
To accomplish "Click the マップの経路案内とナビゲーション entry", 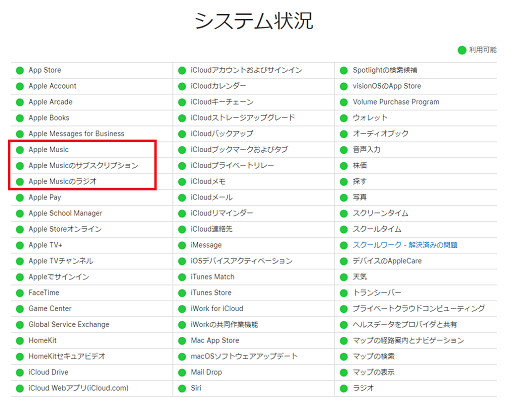I will (x=408, y=340).
